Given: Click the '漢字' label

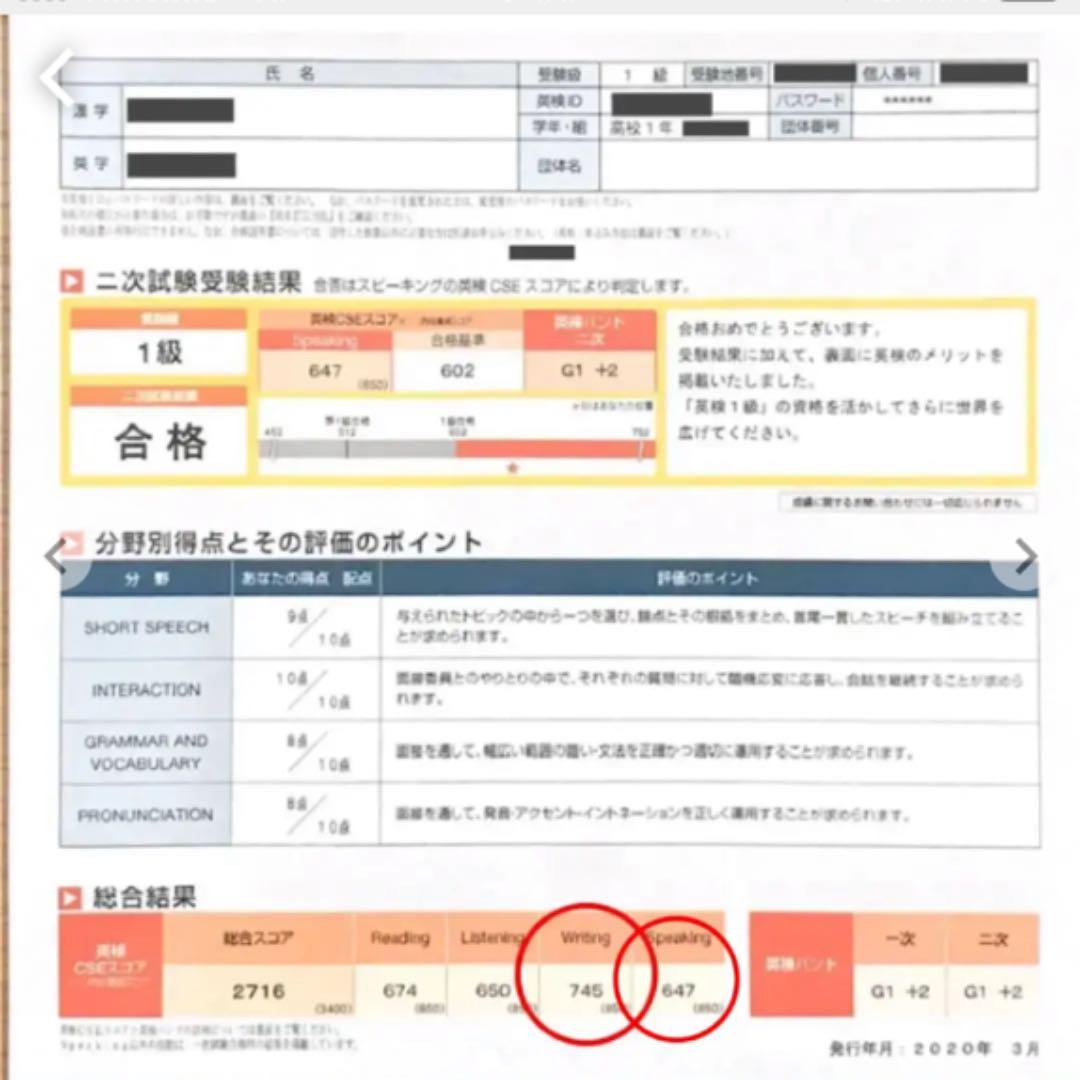Looking at the screenshot, I should click(91, 111).
